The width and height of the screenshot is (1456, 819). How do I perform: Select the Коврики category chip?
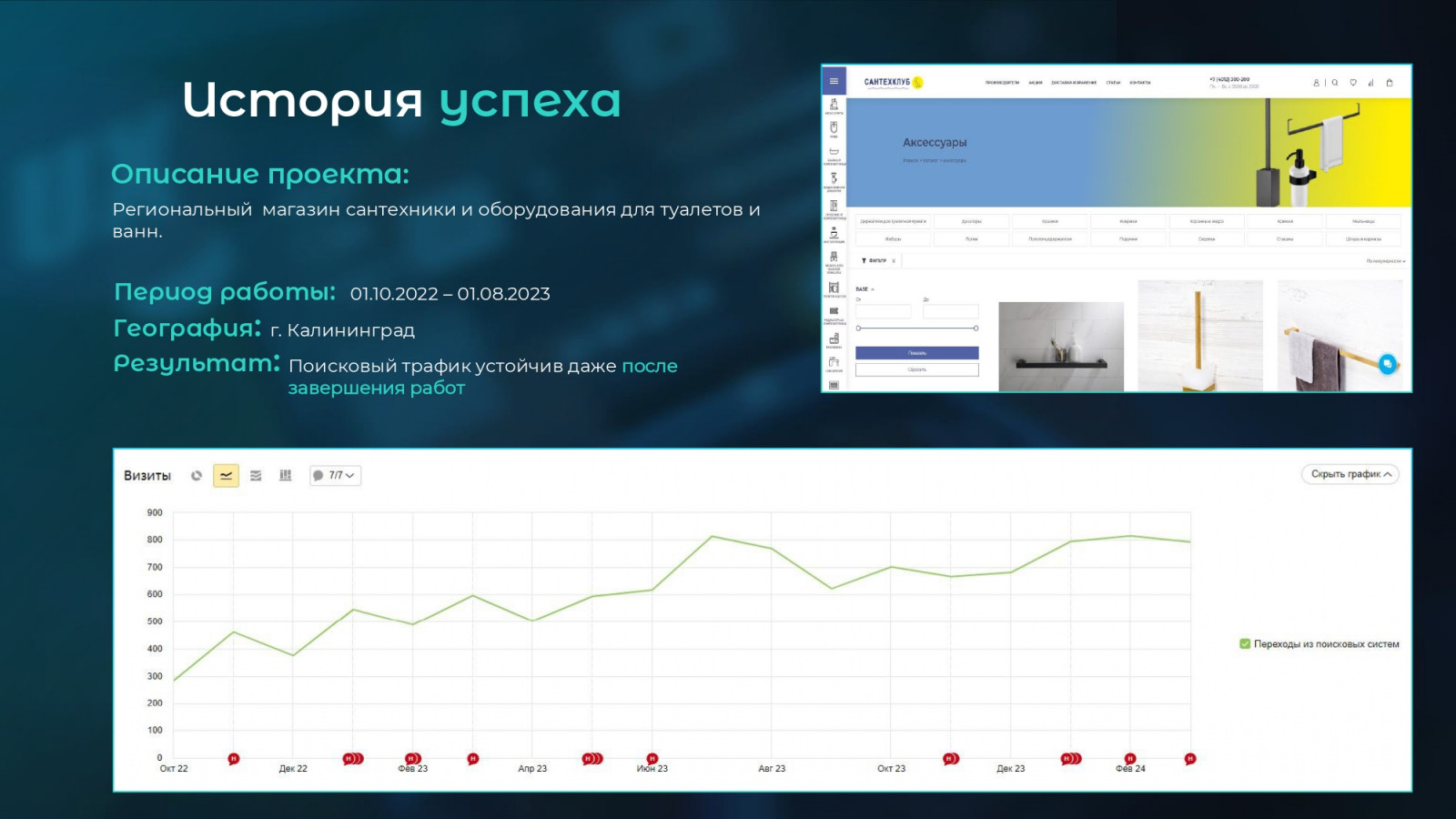click(x=1128, y=221)
